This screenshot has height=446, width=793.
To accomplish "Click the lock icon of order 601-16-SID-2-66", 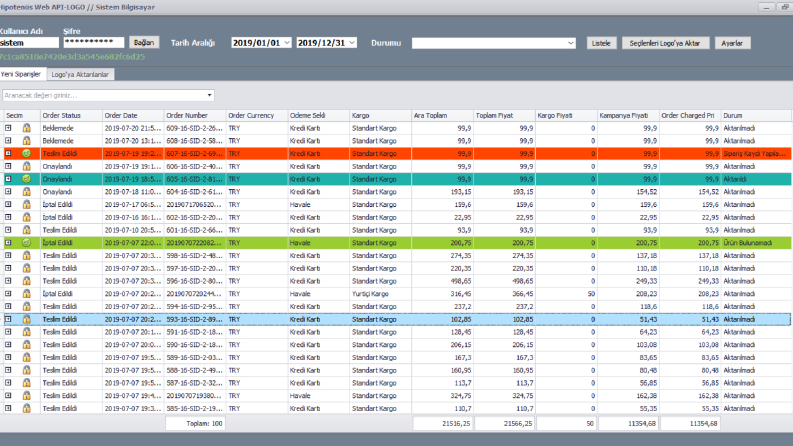I will pos(26,230).
